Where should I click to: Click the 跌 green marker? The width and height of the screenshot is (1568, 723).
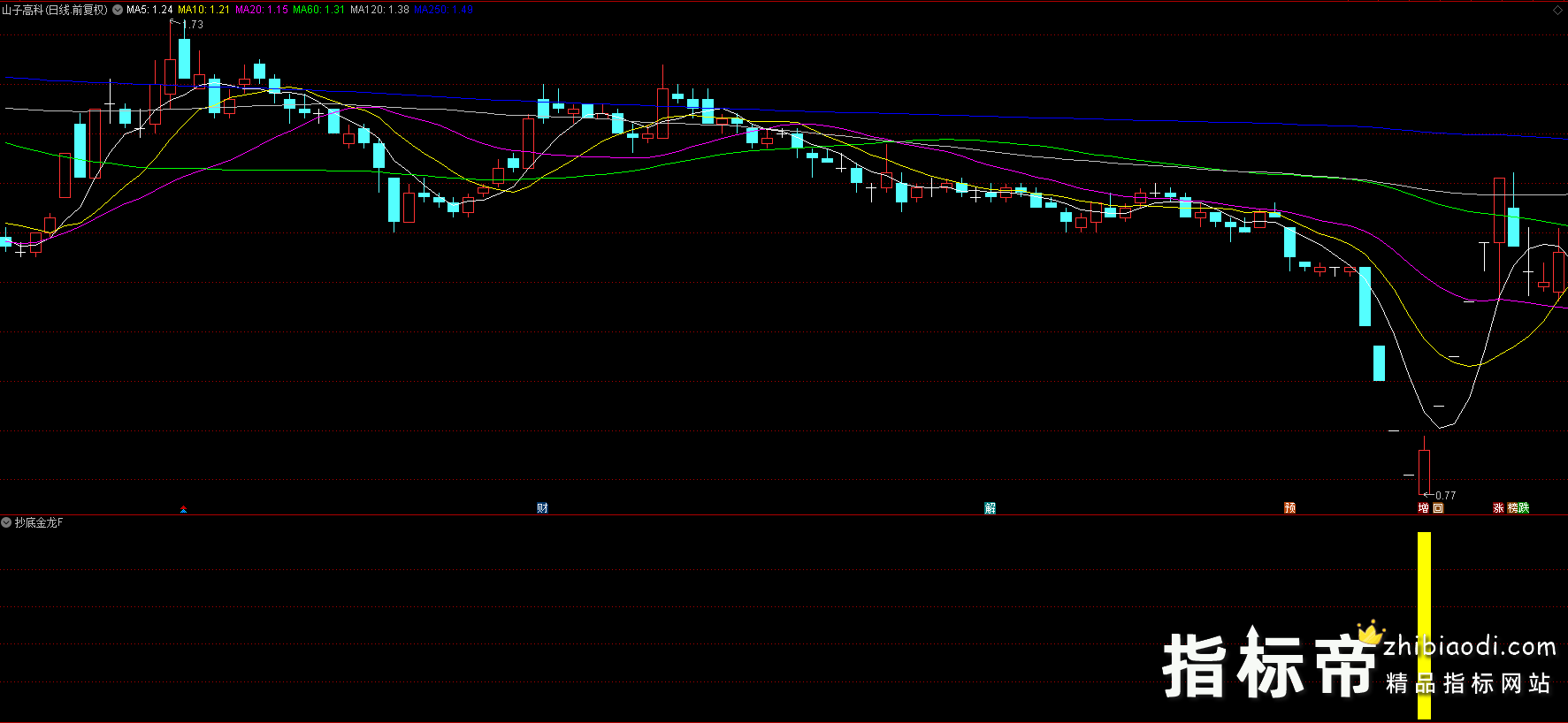click(x=1524, y=508)
